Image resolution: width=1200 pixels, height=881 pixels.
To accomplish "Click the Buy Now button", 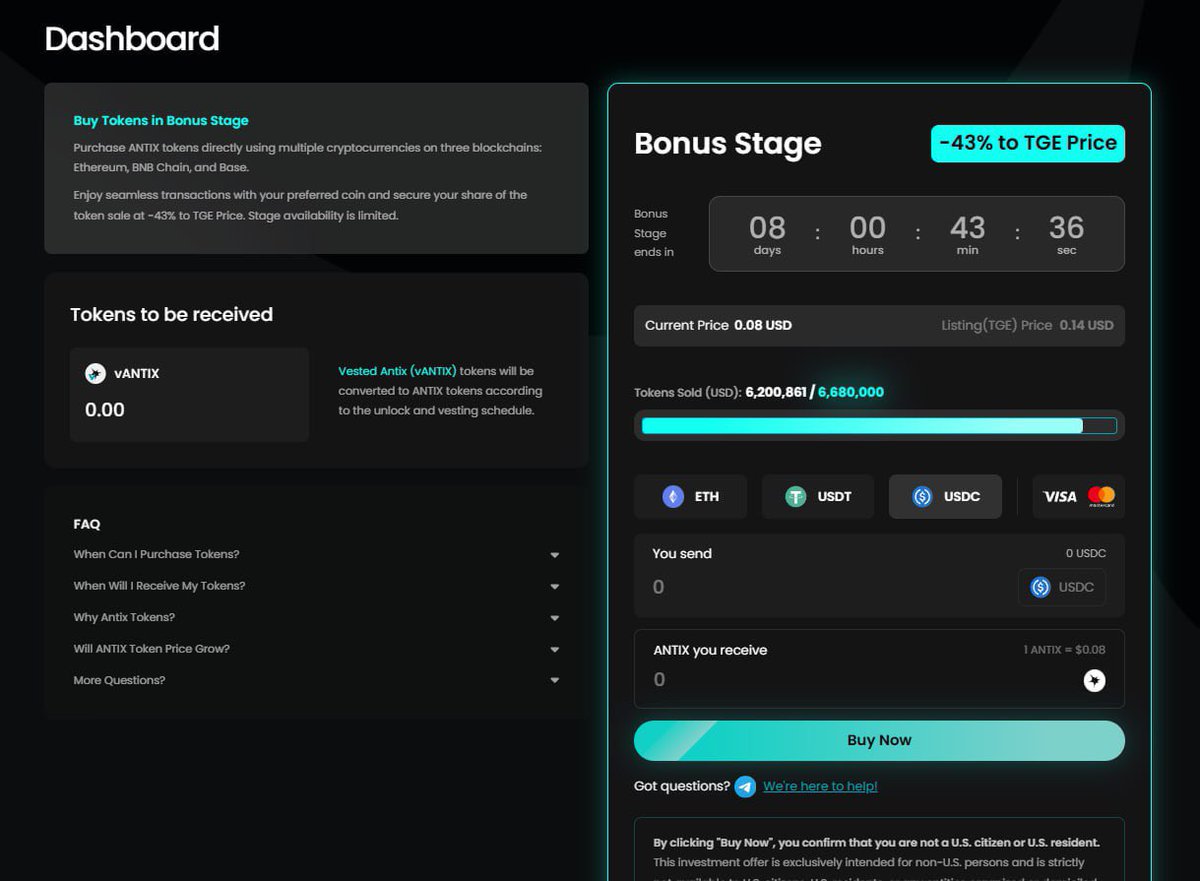I will click(879, 740).
